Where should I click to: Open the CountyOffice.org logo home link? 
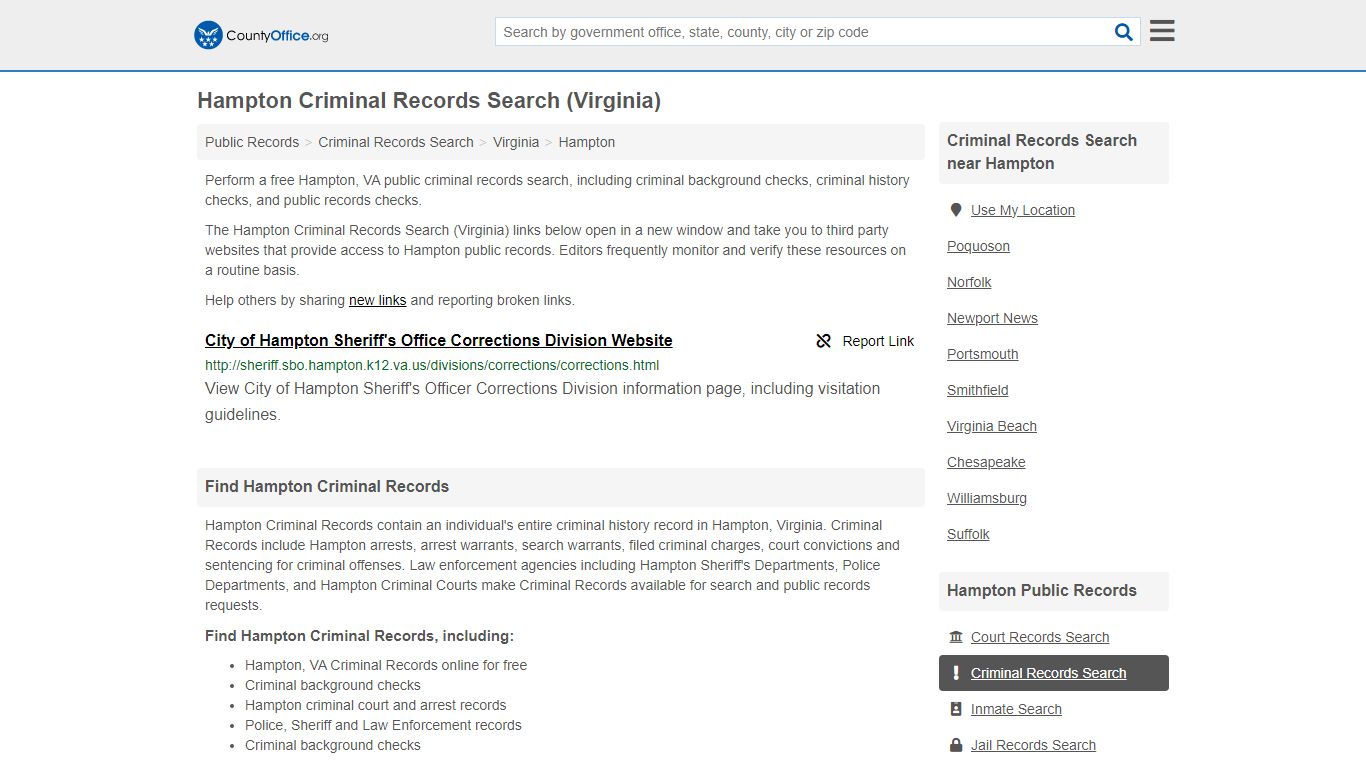click(261, 35)
